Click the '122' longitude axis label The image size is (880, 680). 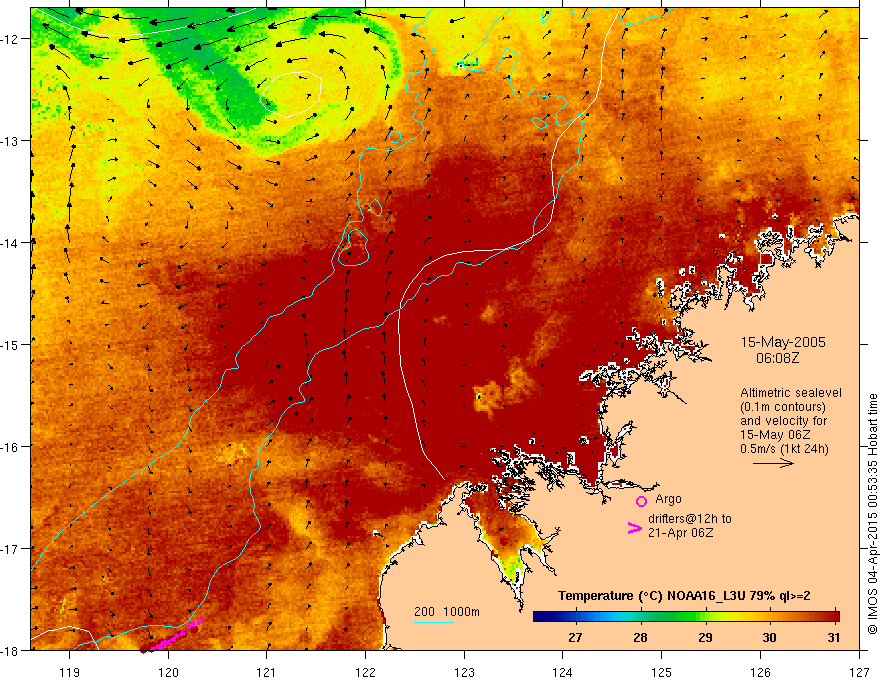point(365,672)
